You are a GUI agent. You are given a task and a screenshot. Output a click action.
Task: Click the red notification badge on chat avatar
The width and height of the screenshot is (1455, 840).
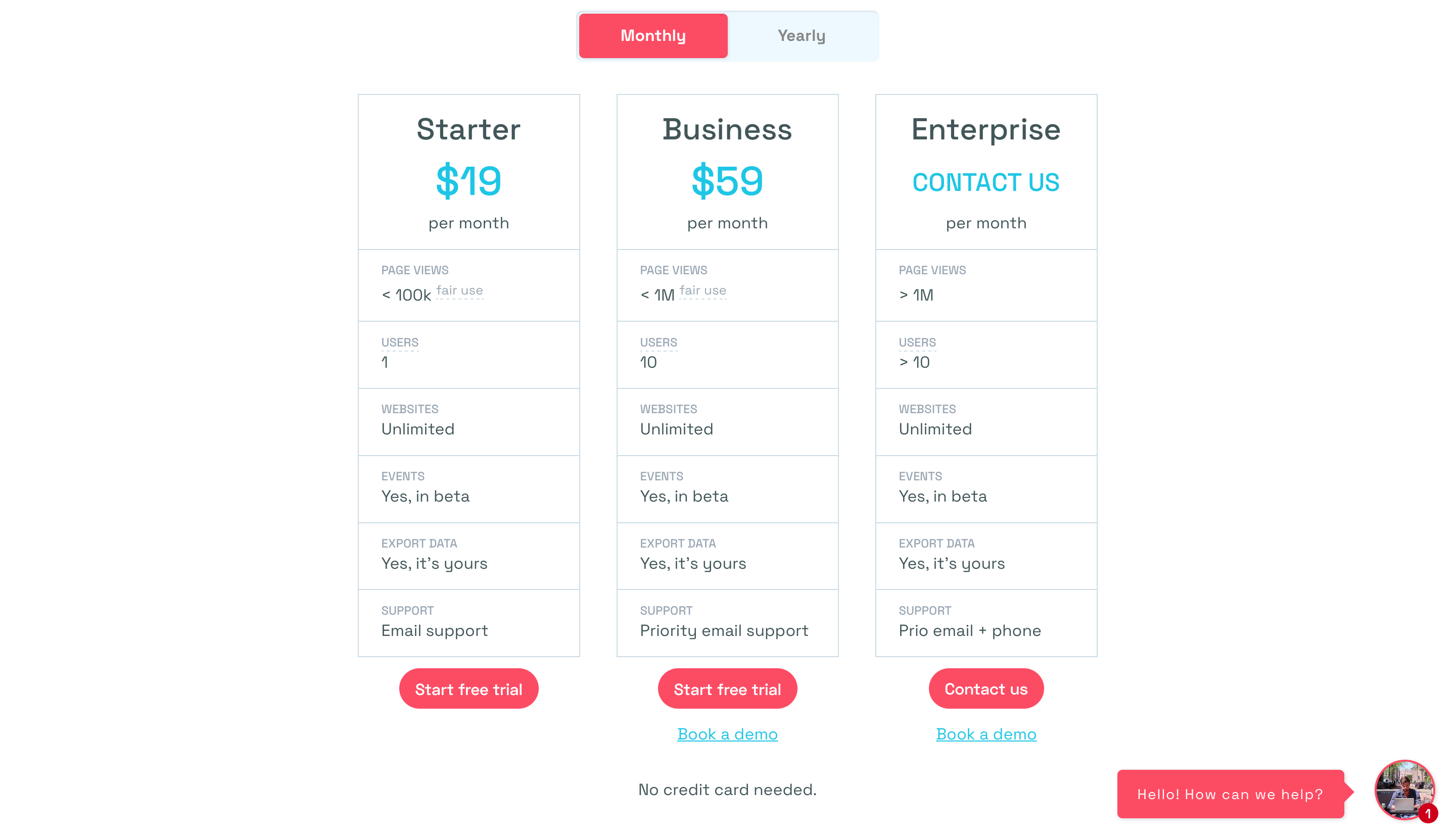pyautogui.click(x=1427, y=813)
